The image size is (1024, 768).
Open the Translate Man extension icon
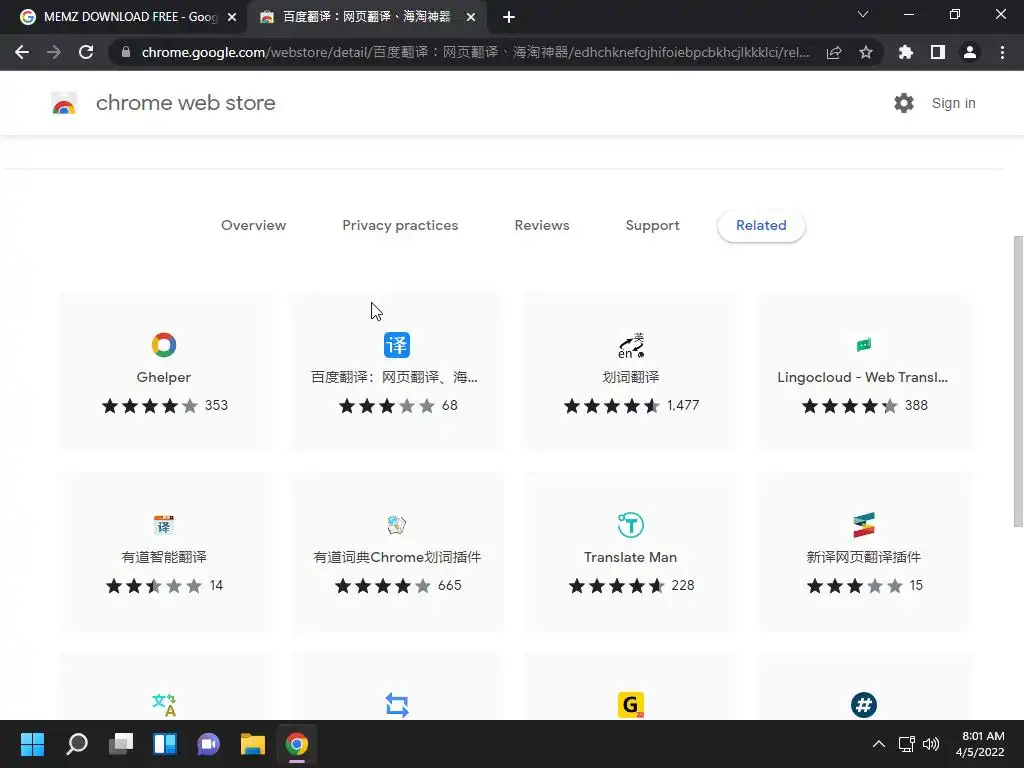pyautogui.click(x=630, y=525)
